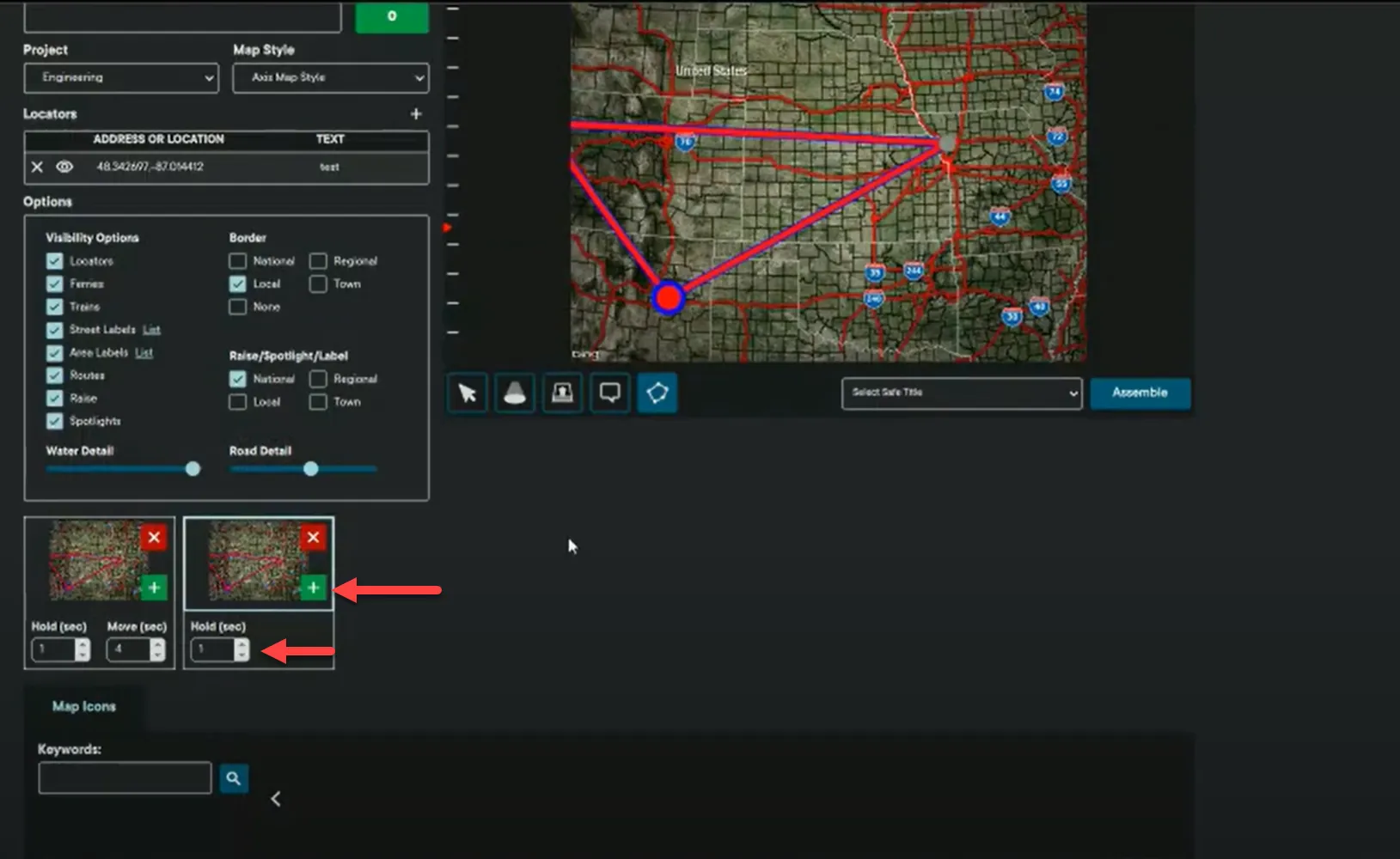Viewport: 1400px width, 859px height.
Task: Click the first thumbnail Hold stepper arrows
Action: [83, 649]
